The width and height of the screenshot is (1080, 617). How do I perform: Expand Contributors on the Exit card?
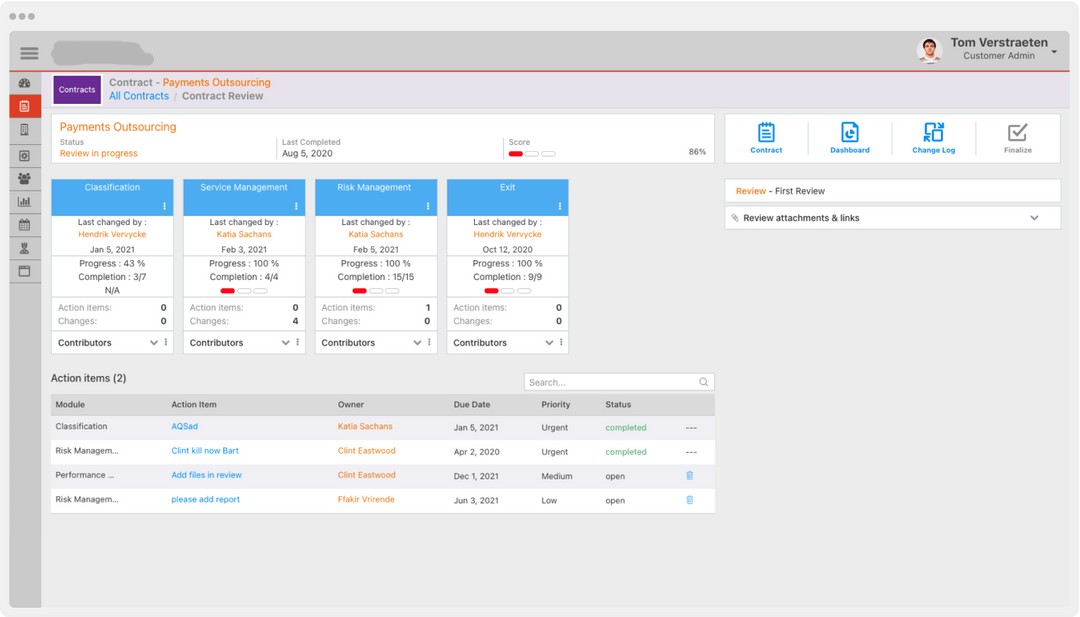click(x=548, y=342)
